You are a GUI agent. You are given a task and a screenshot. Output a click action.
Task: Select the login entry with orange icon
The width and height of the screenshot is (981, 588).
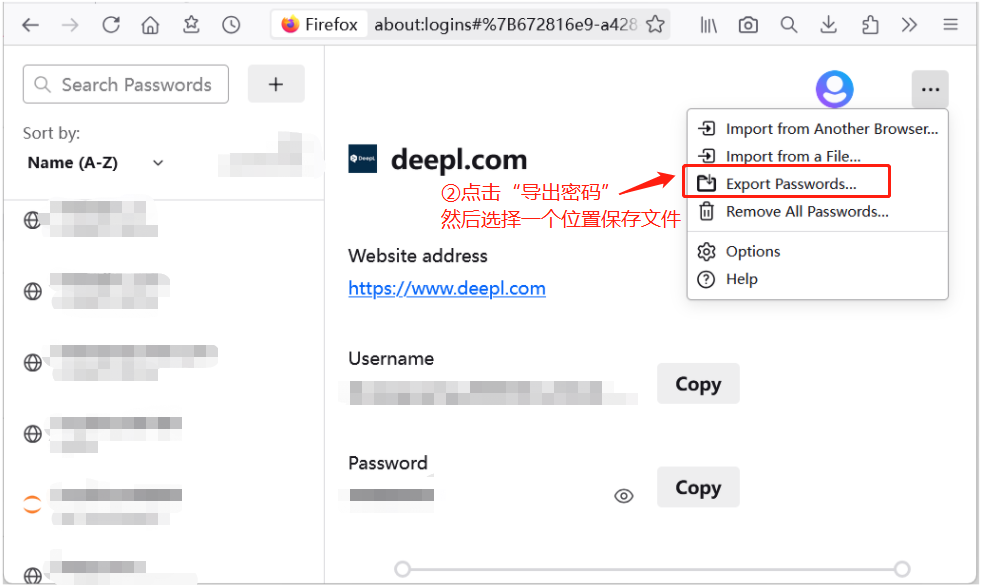pos(164,505)
